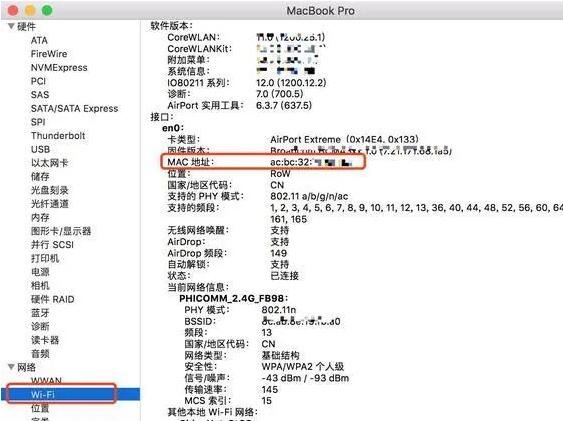Image resolution: width=563 pixels, height=421 pixels.
Task: Select PCI hardware item
Action: 38,81
